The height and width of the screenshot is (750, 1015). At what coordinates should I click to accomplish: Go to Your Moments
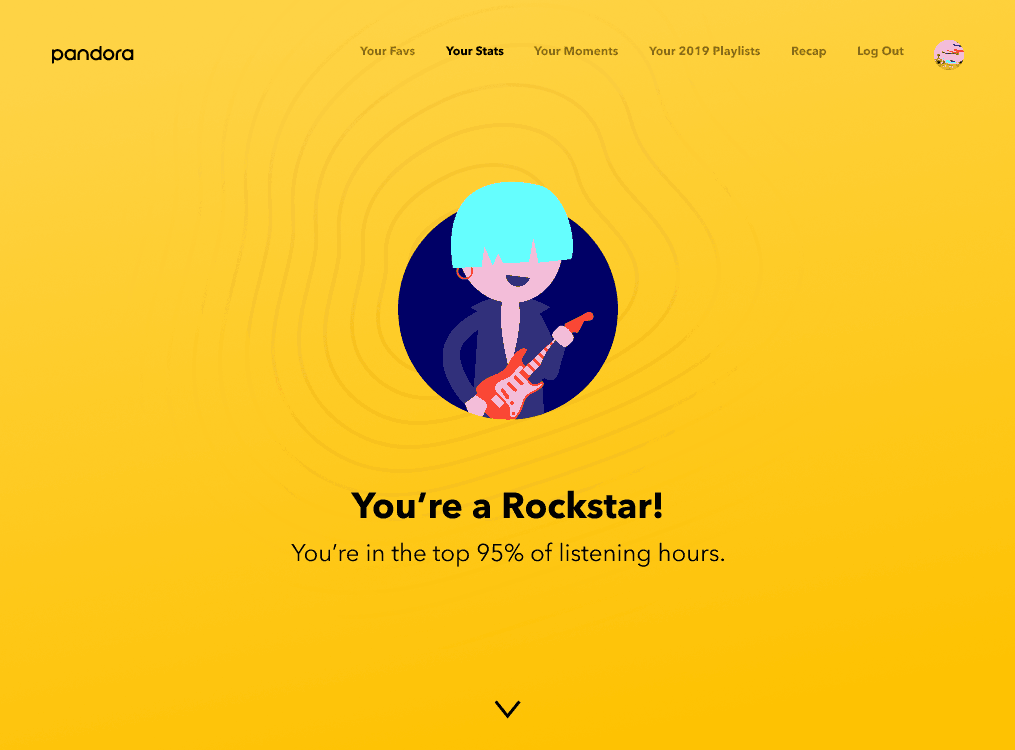(x=575, y=51)
